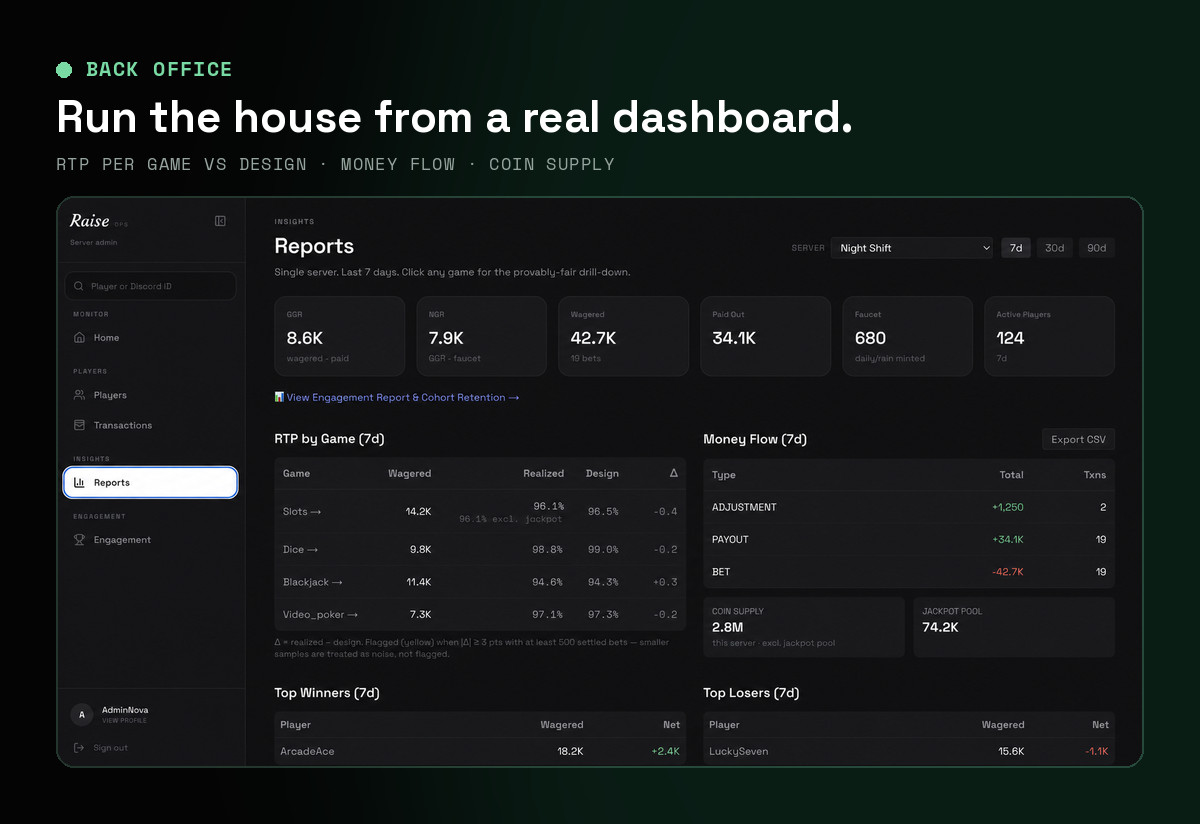This screenshot has height=824, width=1200.
Task: Open Engagement in the sidebar
Action: click(151, 540)
